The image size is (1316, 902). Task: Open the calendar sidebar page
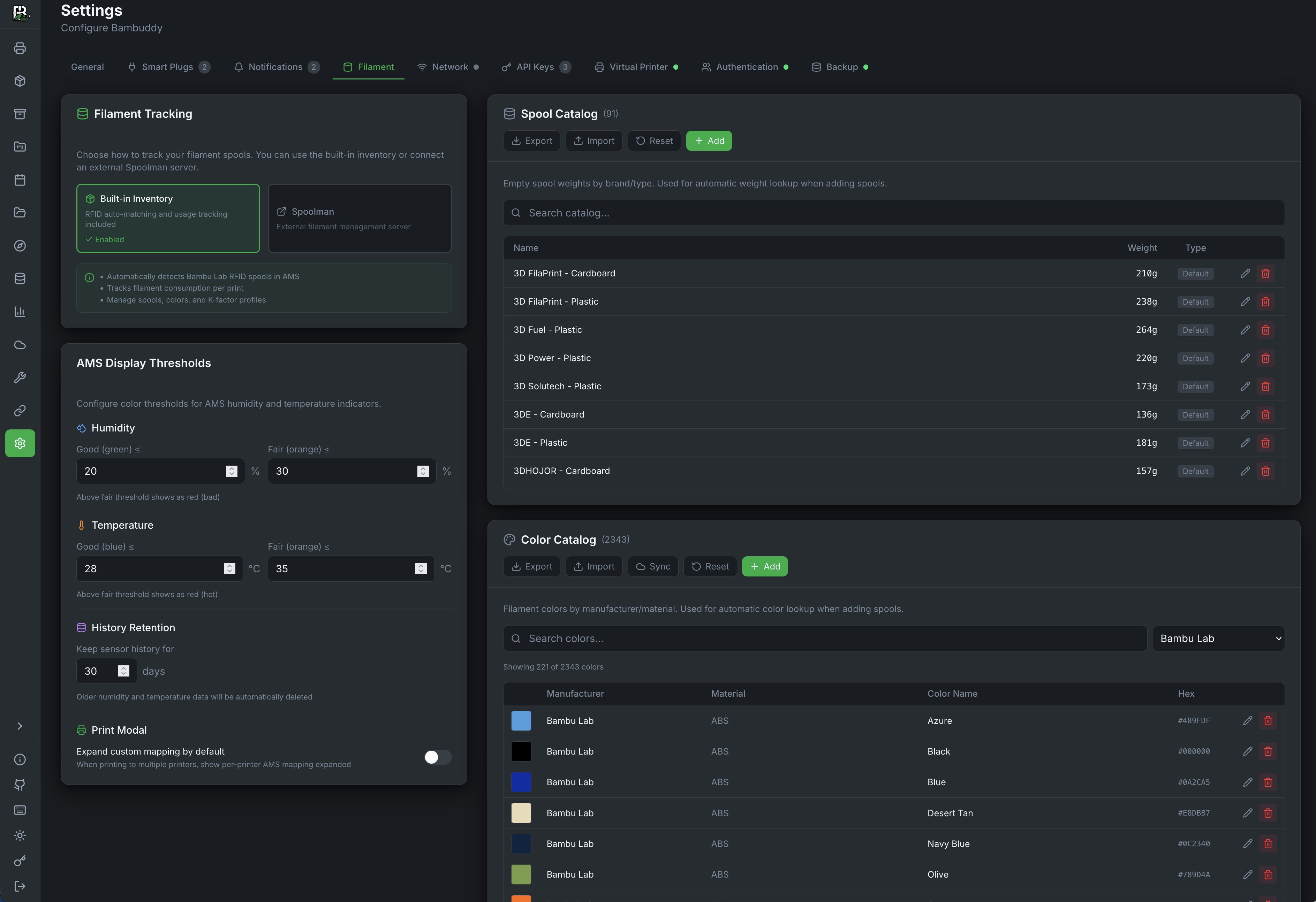click(20, 180)
